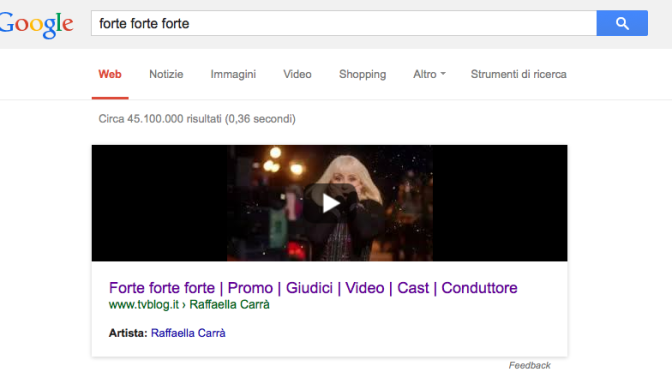
Task: Click the 'Circa 45.100.000 risultati' stats text
Action: (x=197, y=119)
